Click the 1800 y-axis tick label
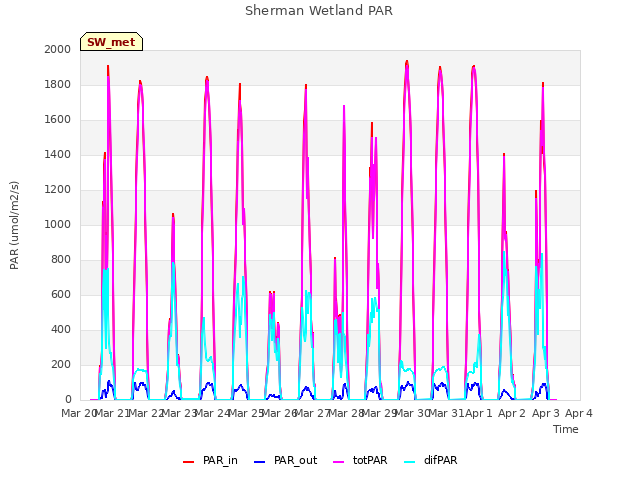 tap(58, 84)
